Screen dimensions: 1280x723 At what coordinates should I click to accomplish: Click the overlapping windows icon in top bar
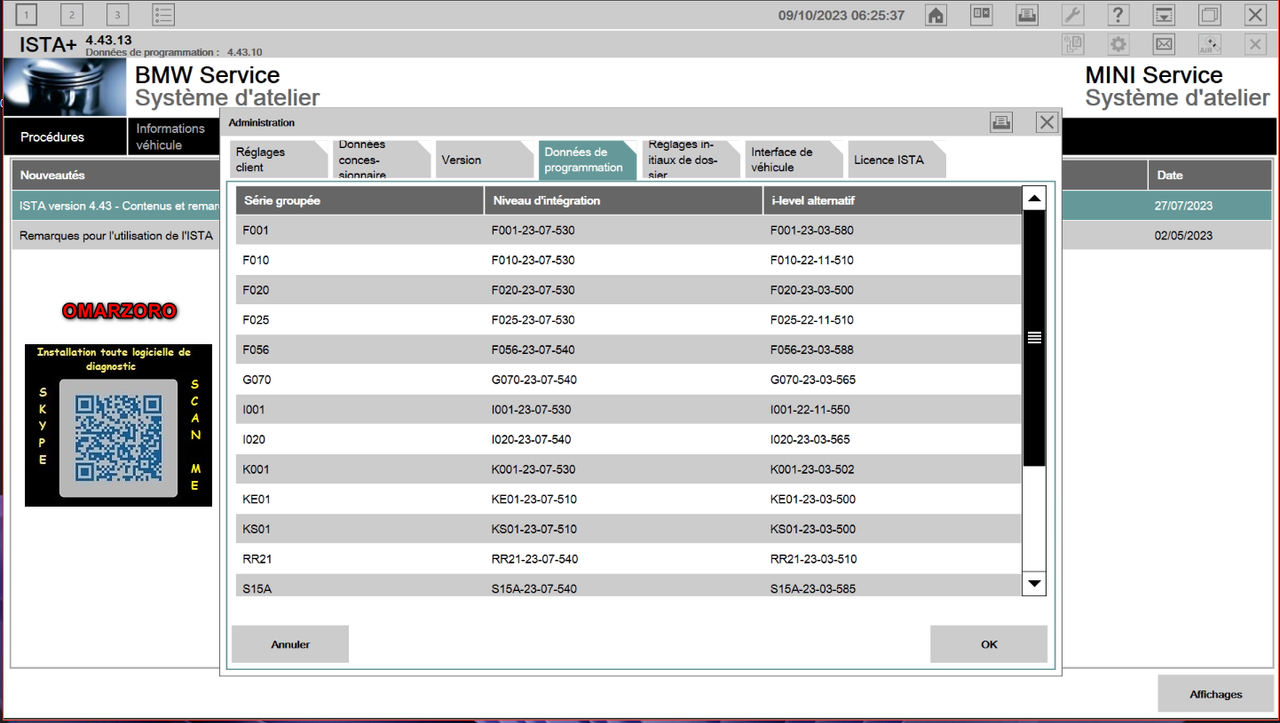click(x=1210, y=15)
